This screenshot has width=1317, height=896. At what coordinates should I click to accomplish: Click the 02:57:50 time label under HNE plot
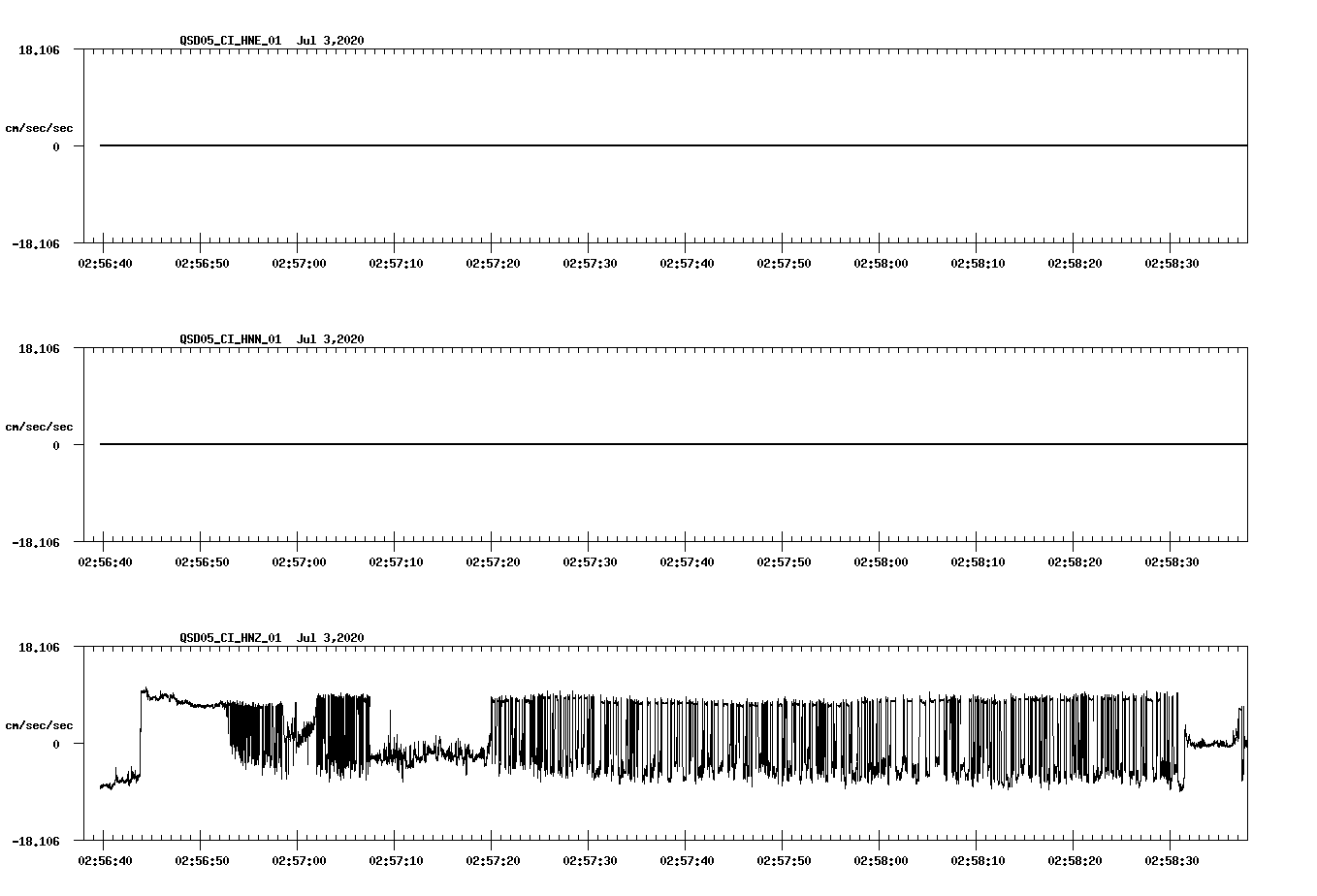[x=784, y=264]
